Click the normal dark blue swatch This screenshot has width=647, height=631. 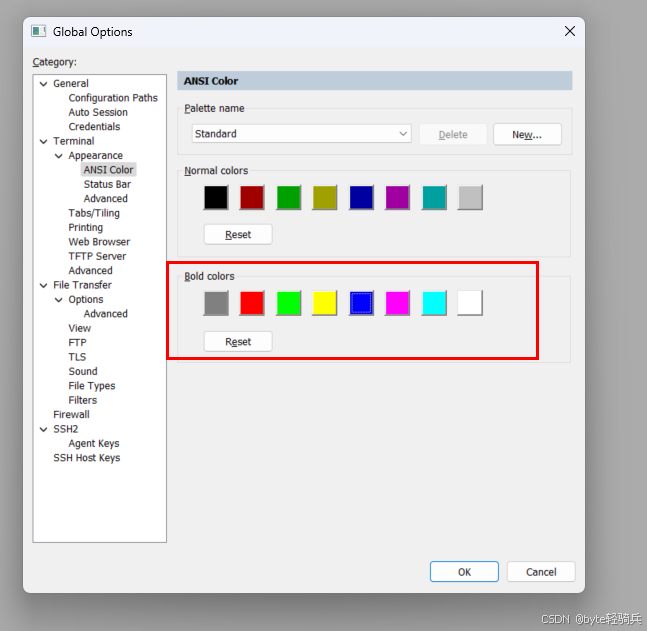[x=361, y=197]
